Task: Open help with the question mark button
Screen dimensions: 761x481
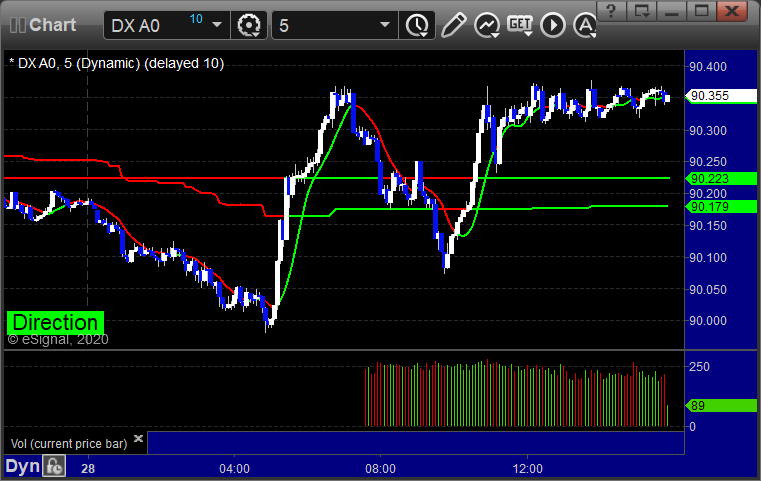Action: tap(611, 11)
